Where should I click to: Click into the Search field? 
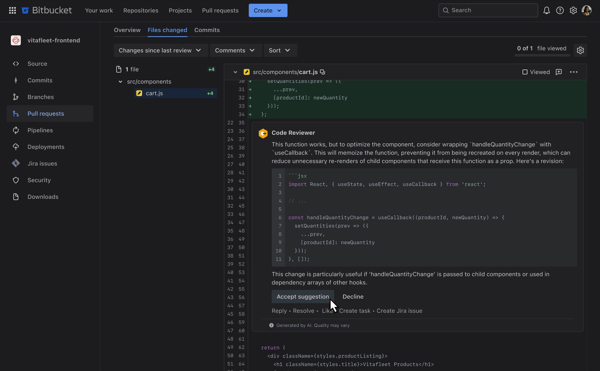488,10
